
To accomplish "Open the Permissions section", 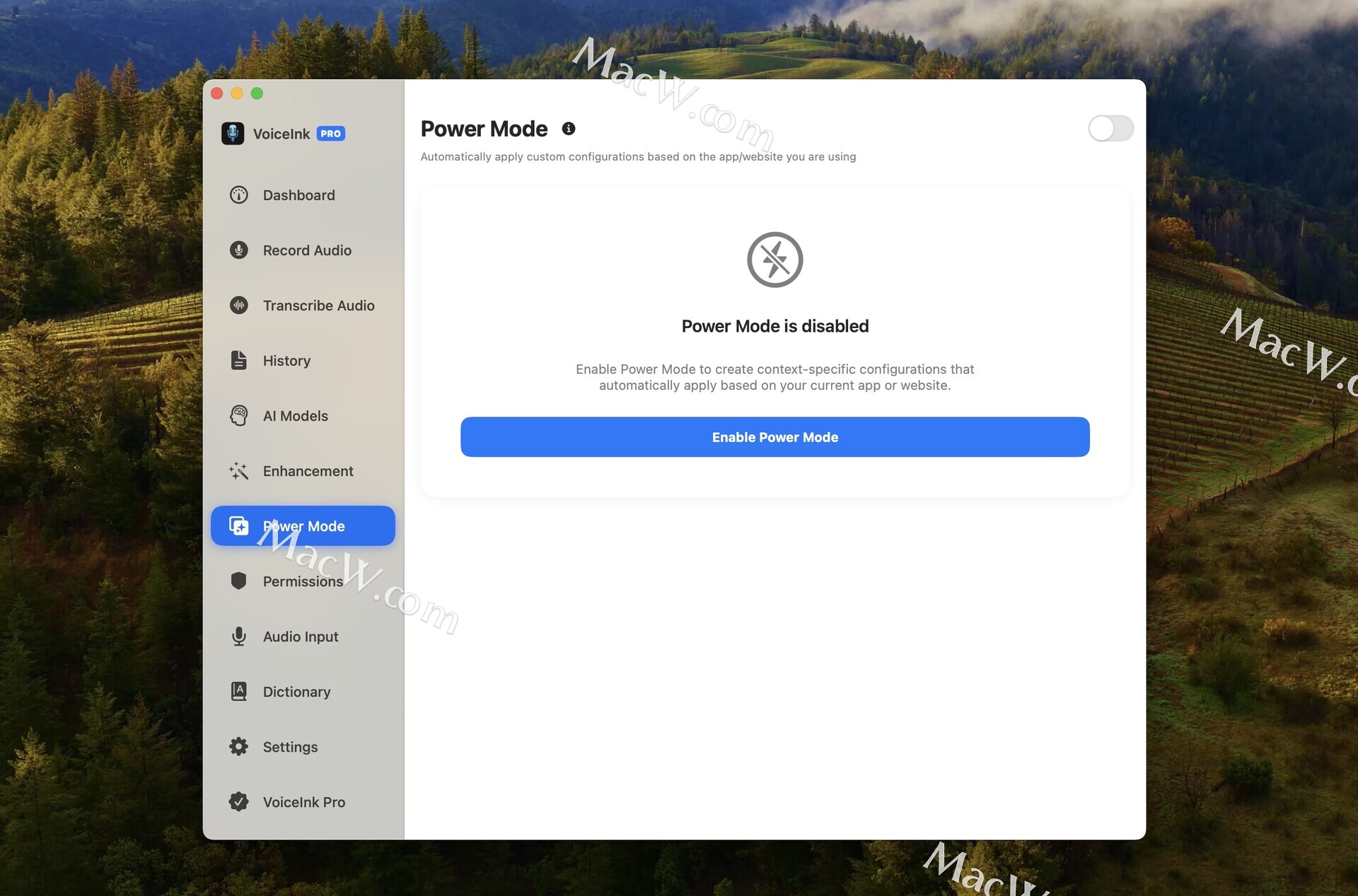I will (303, 581).
